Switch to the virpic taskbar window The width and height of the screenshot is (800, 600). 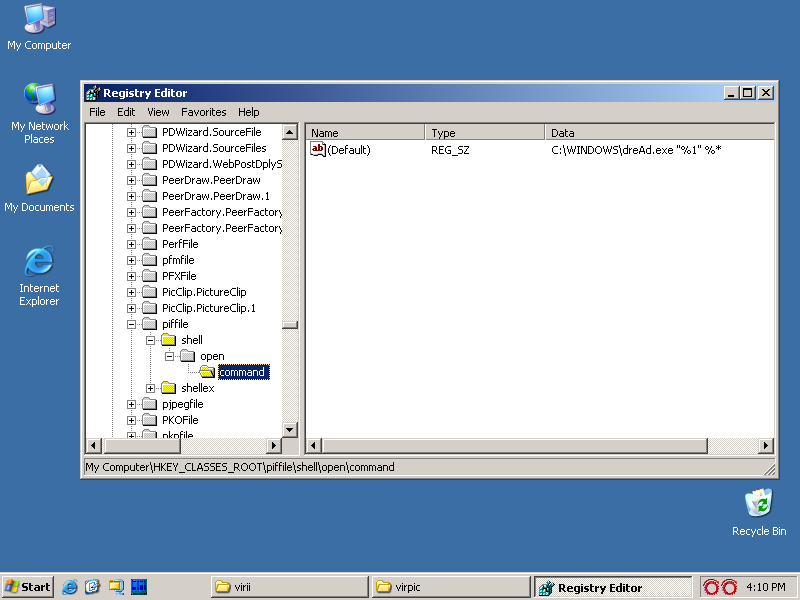(450, 587)
